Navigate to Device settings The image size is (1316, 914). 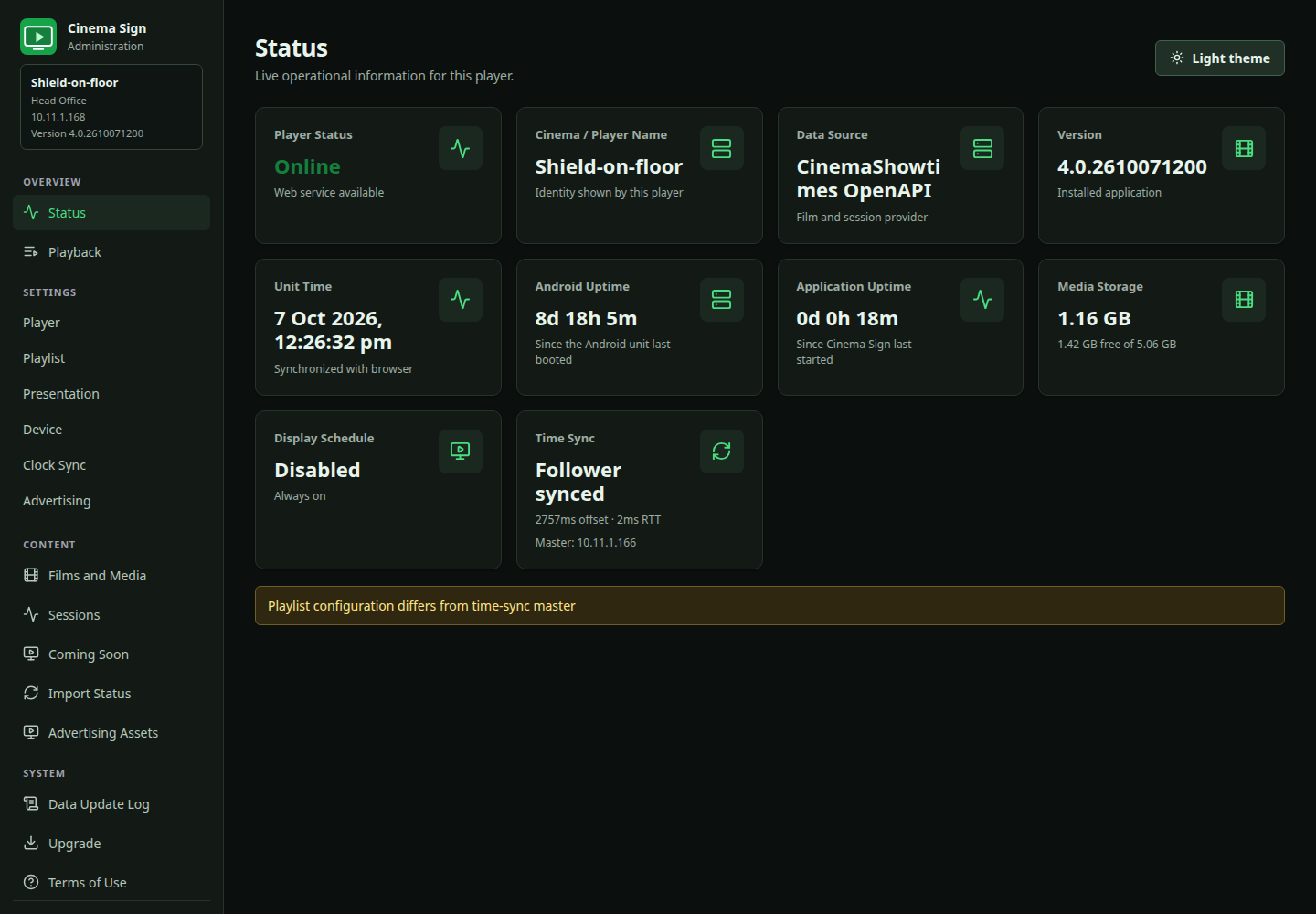(x=111, y=430)
